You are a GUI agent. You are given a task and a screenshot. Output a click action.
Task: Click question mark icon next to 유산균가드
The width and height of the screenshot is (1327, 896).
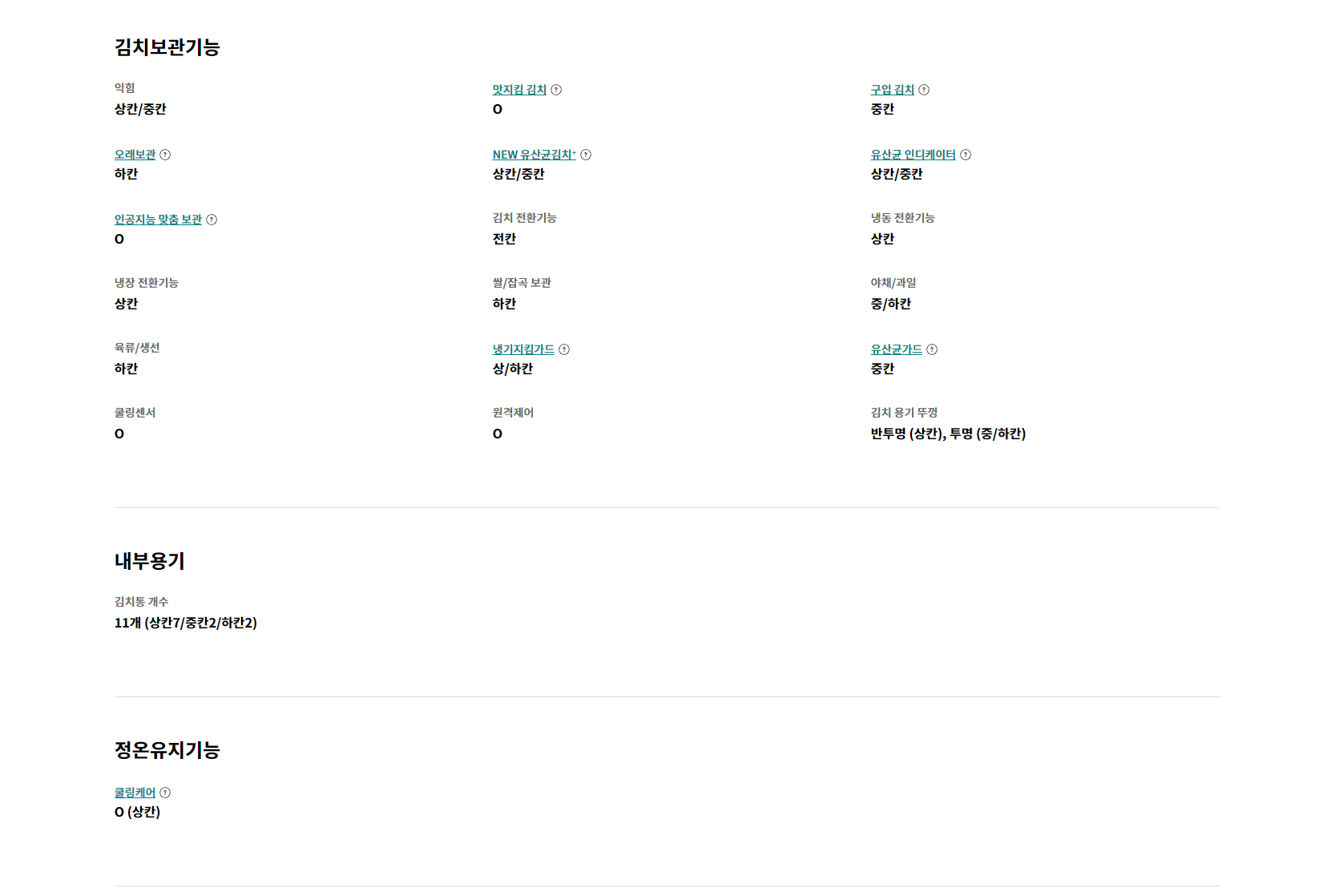tap(932, 349)
